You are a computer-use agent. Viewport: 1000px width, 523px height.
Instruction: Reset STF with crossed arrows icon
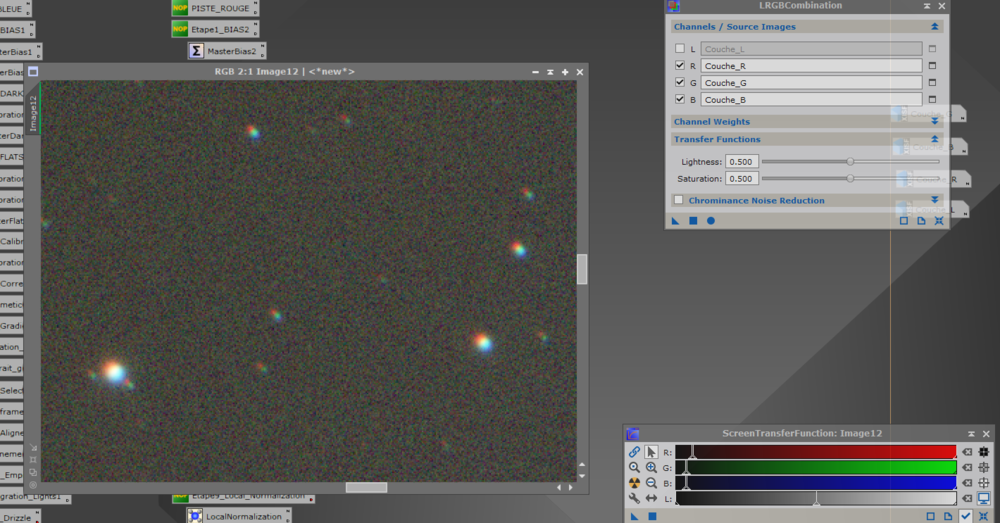tap(983, 516)
